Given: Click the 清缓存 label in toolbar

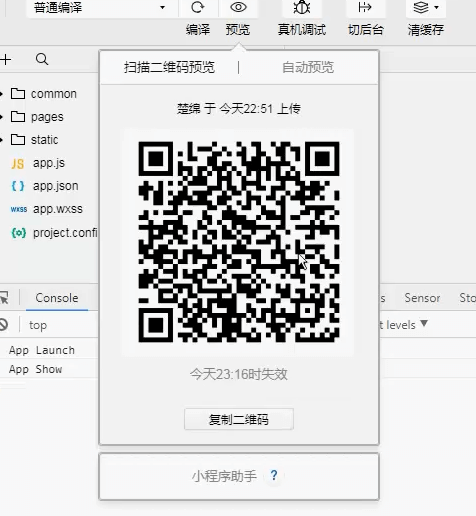Looking at the screenshot, I should 426,30.
